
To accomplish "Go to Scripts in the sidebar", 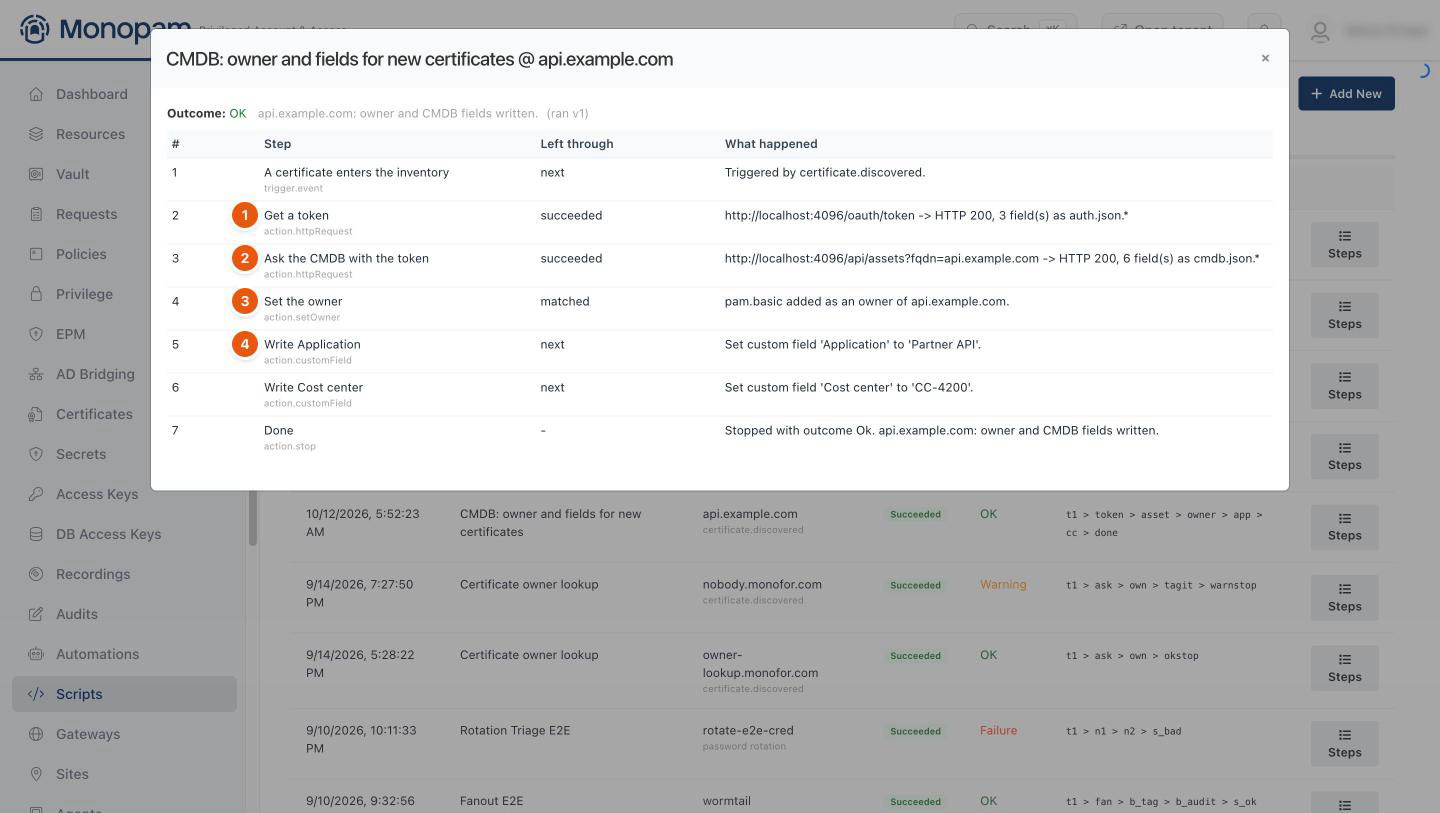I will click(124, 694).
